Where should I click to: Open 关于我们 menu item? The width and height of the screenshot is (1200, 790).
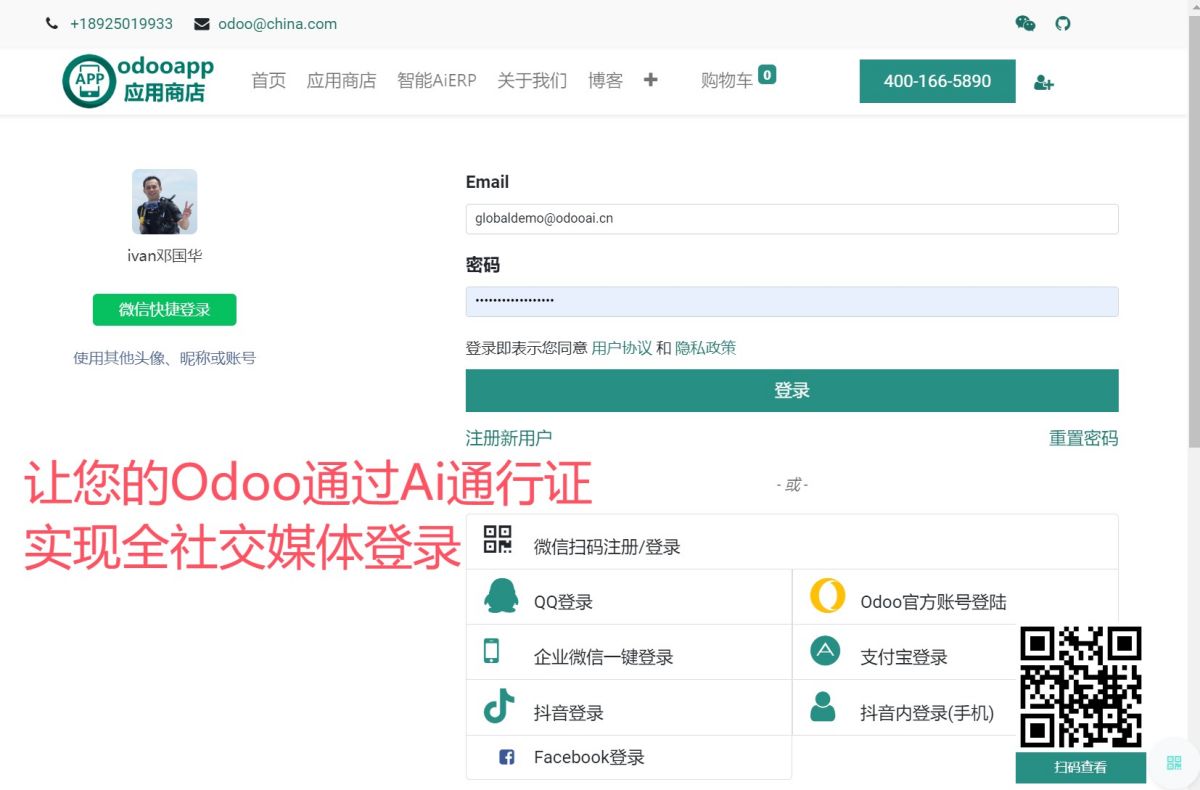[532, 81]
